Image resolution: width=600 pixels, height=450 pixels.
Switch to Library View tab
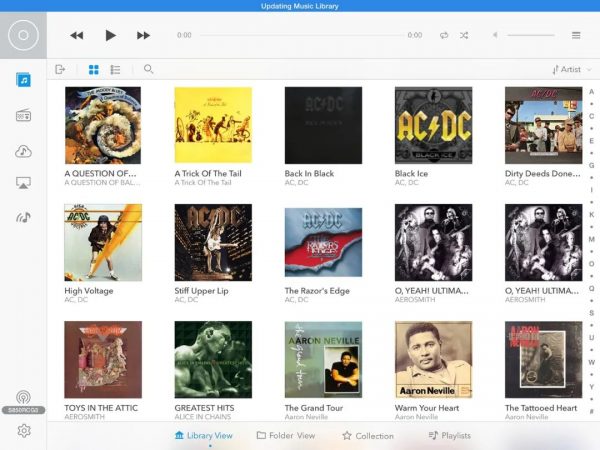[x=203, y=435]
